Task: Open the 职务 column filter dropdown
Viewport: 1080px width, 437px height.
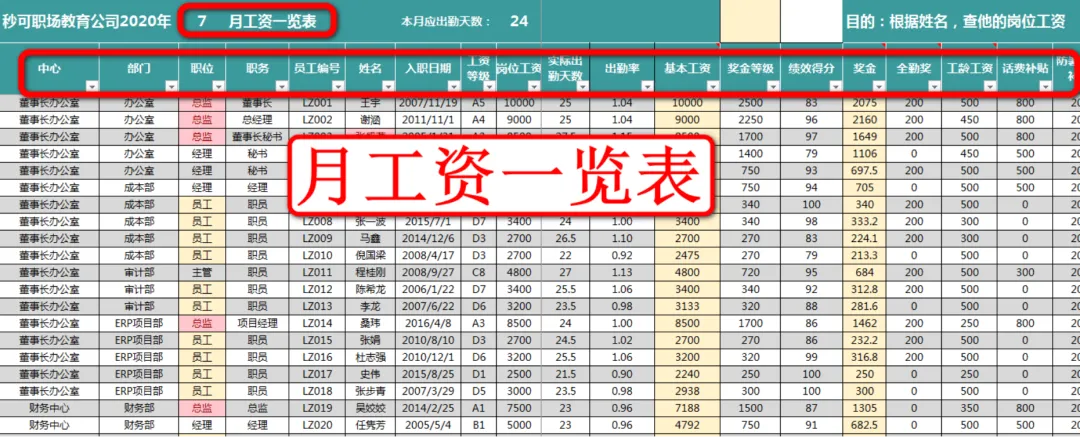Action: click(x=280, y=86)
